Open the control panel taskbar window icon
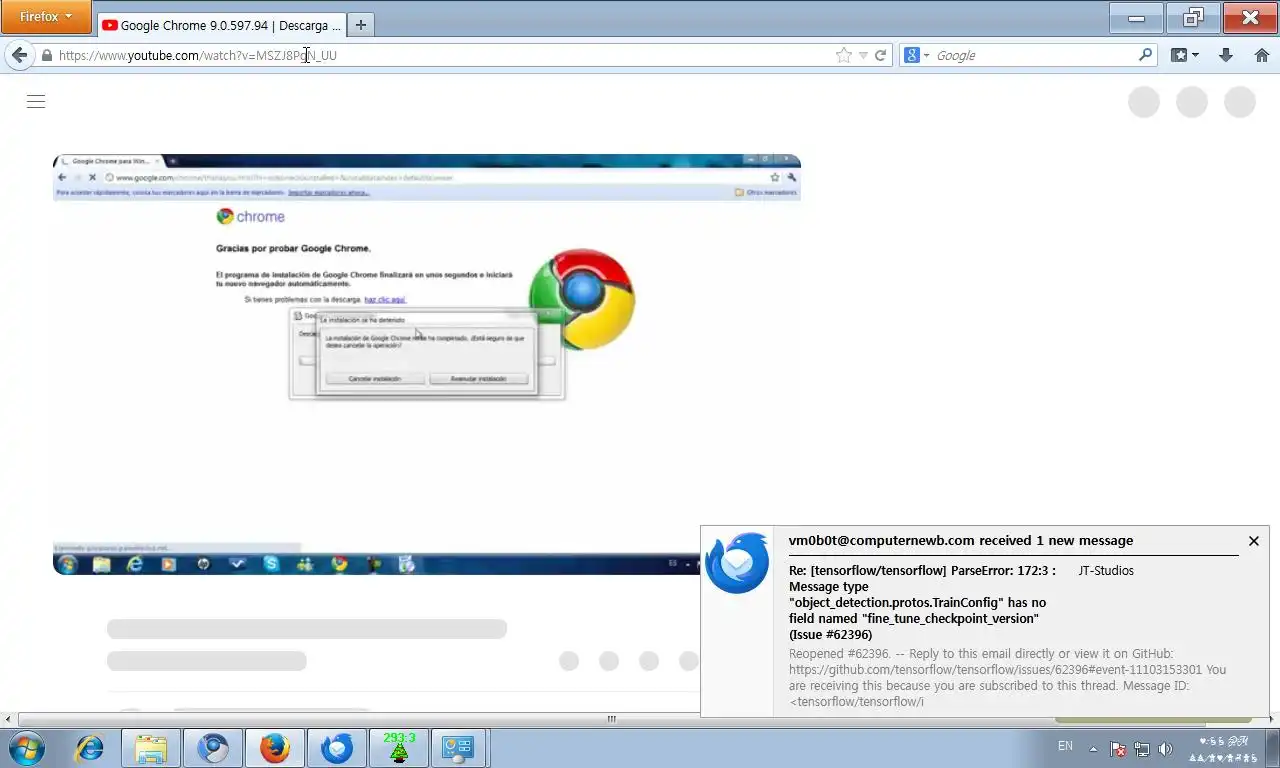 pyautogui.click(x=459, y=748)
